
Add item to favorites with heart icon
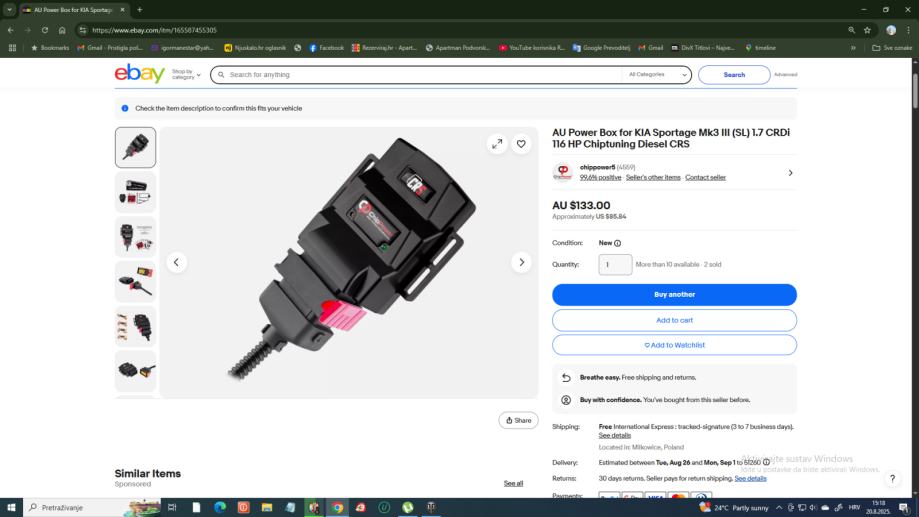521,144
